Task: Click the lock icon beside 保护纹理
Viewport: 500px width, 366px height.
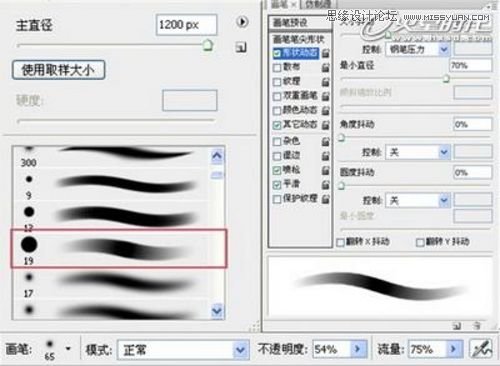Action: click(x=326, y=199)
